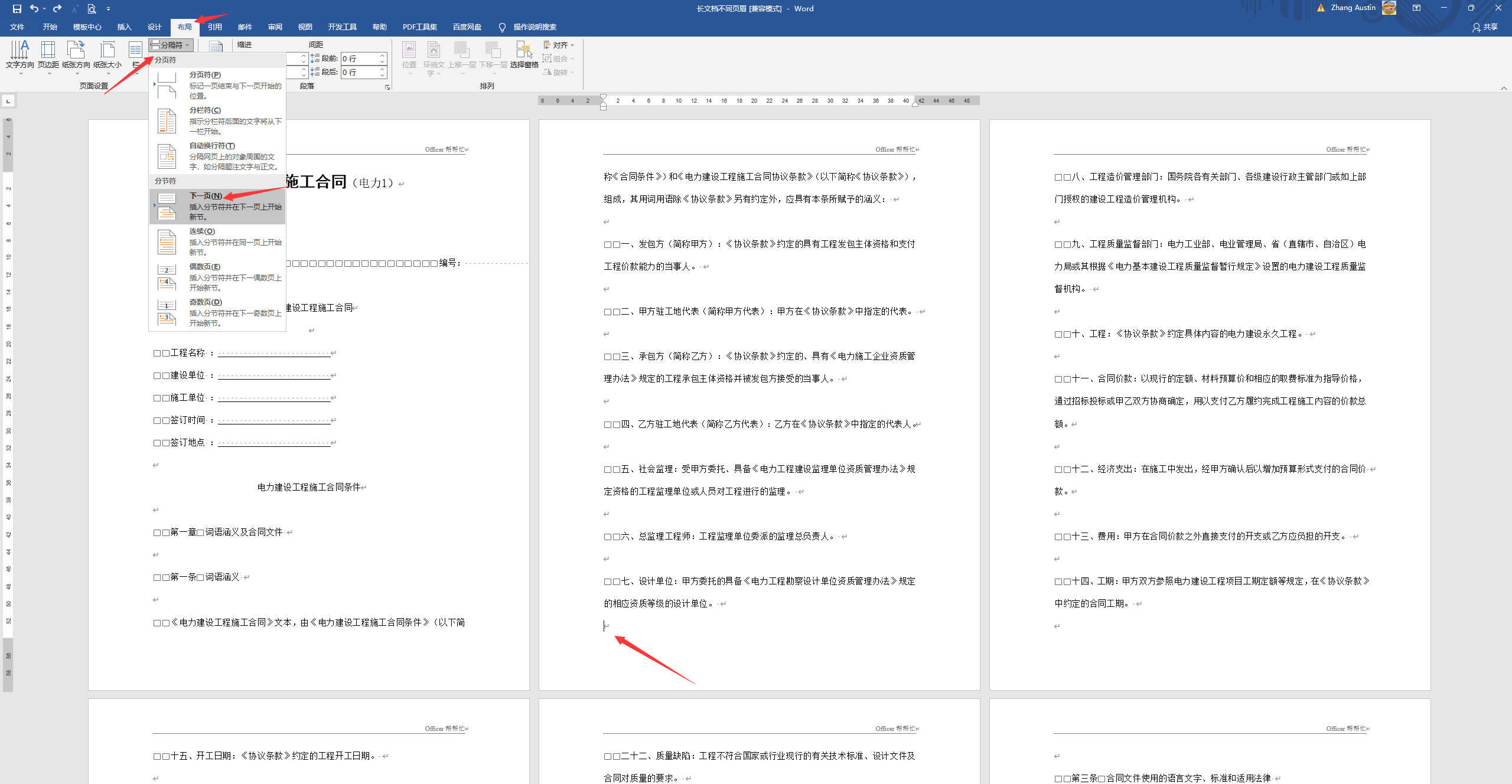Screen dimensions: 1512x784
Task: Open print preview from Quick Access Toolbar
Action: point(92,8)
